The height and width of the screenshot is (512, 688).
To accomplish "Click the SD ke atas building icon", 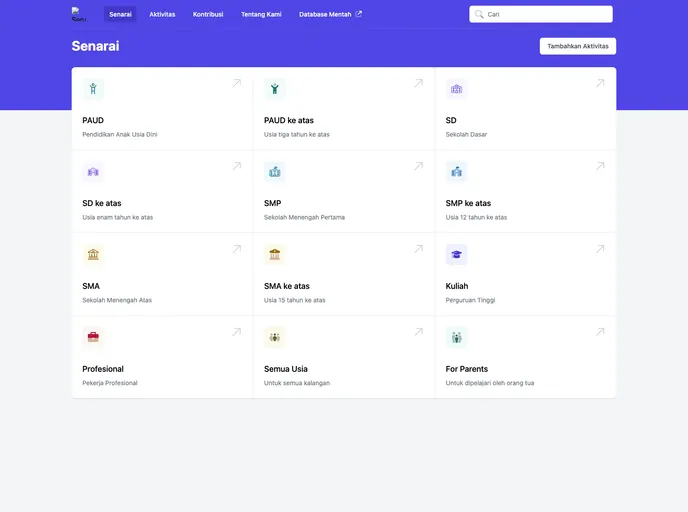I will (x=93, y=172).
